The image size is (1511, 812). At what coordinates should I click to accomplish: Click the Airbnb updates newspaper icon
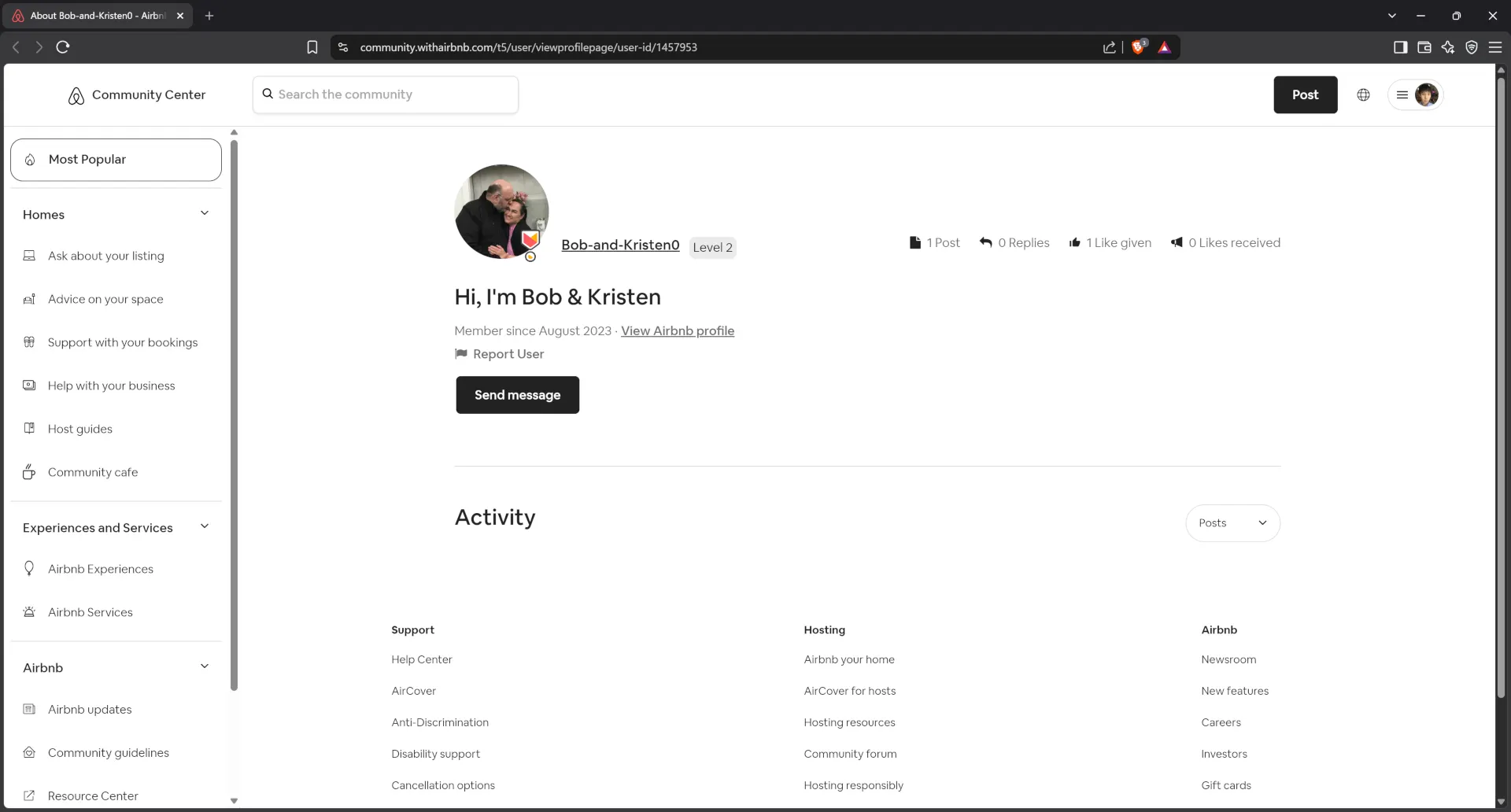pyautogui.click(x=29, y=709)
